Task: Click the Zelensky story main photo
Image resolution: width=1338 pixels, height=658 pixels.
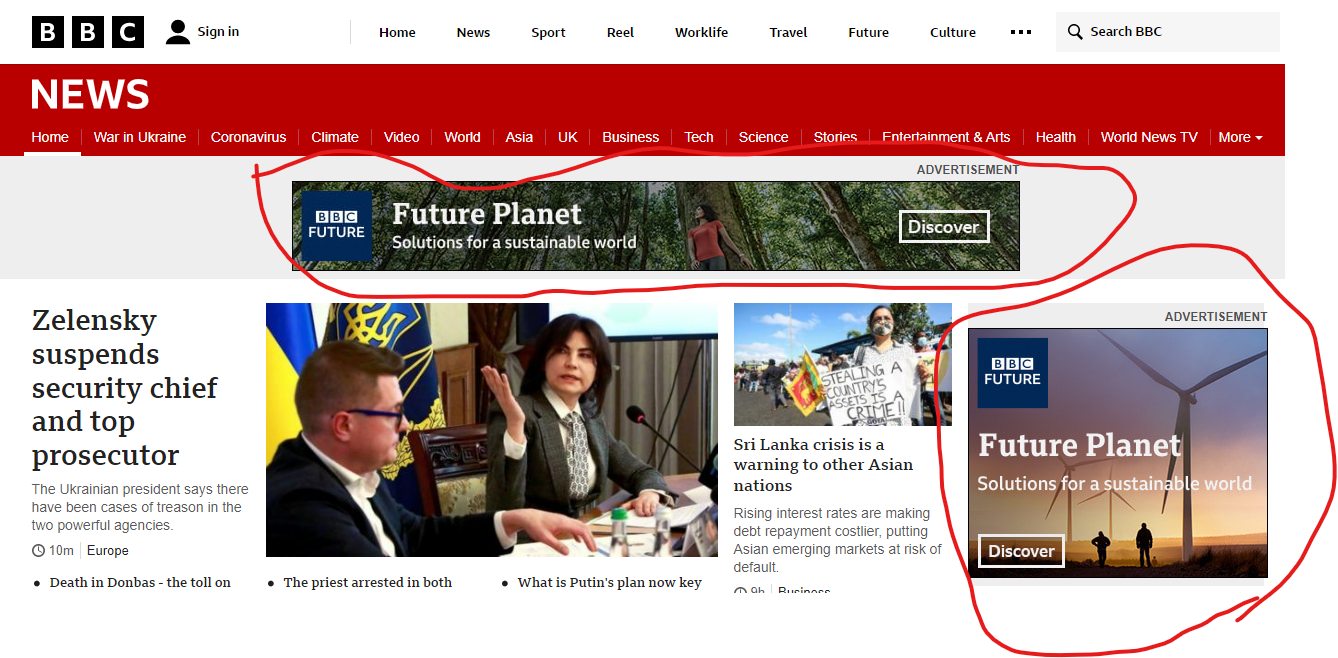Action: click(492, 430)
